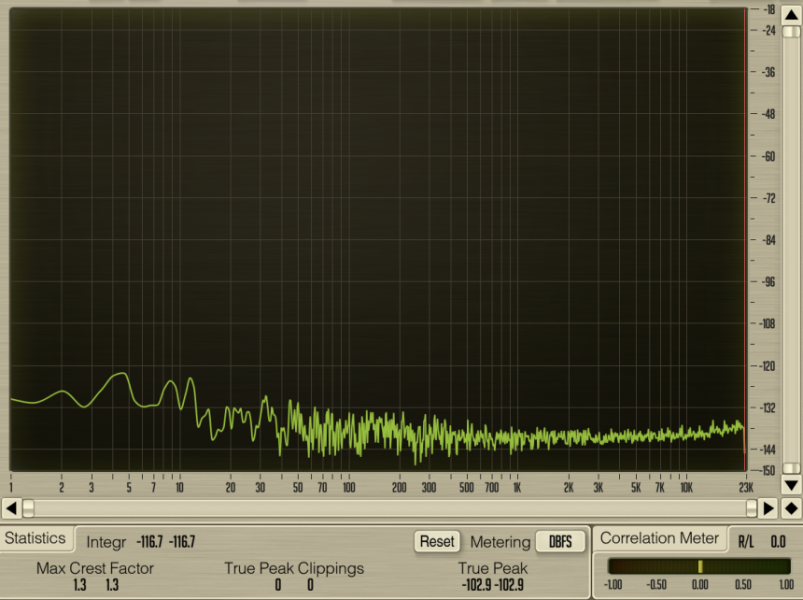
Task: Click the -120 dB scale label
Action: 769,366
